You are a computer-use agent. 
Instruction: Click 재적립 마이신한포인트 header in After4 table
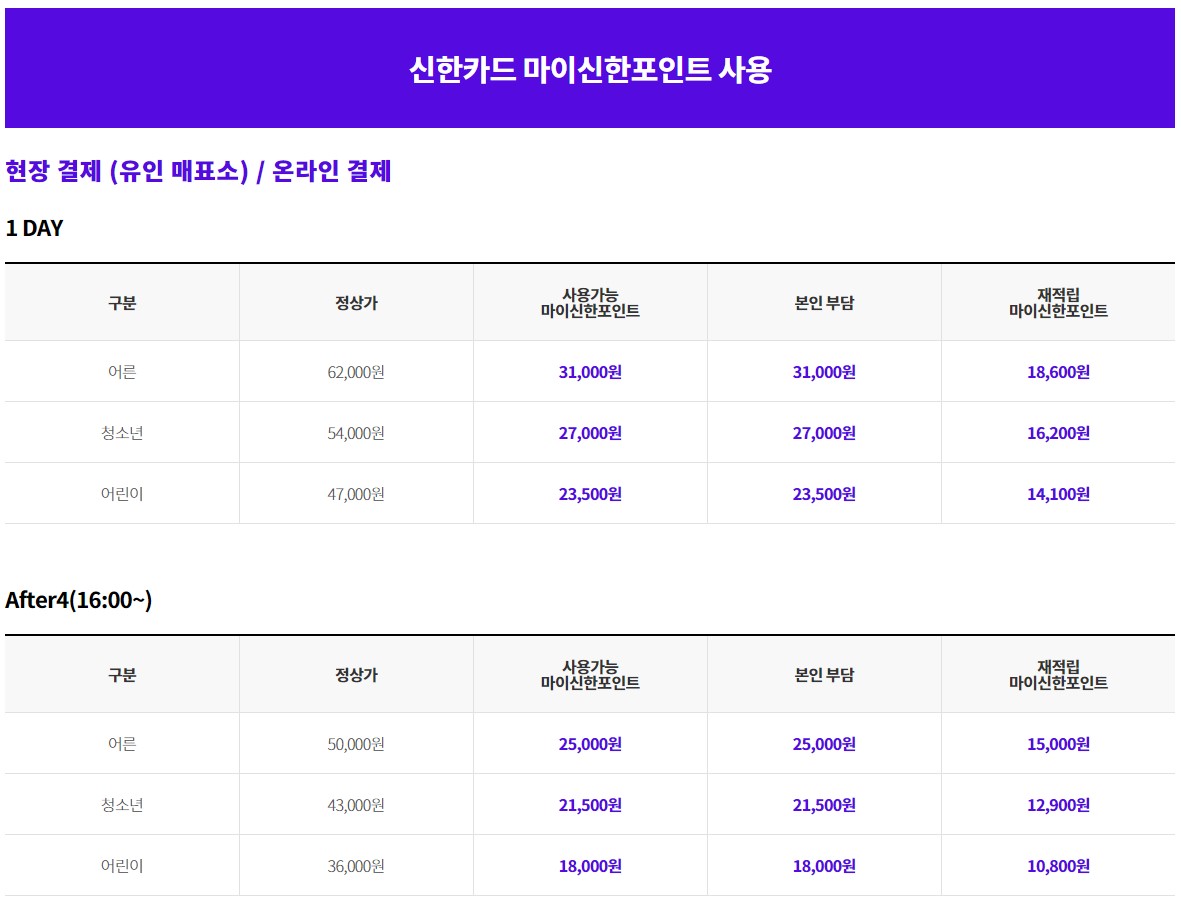coord(1058,675)
